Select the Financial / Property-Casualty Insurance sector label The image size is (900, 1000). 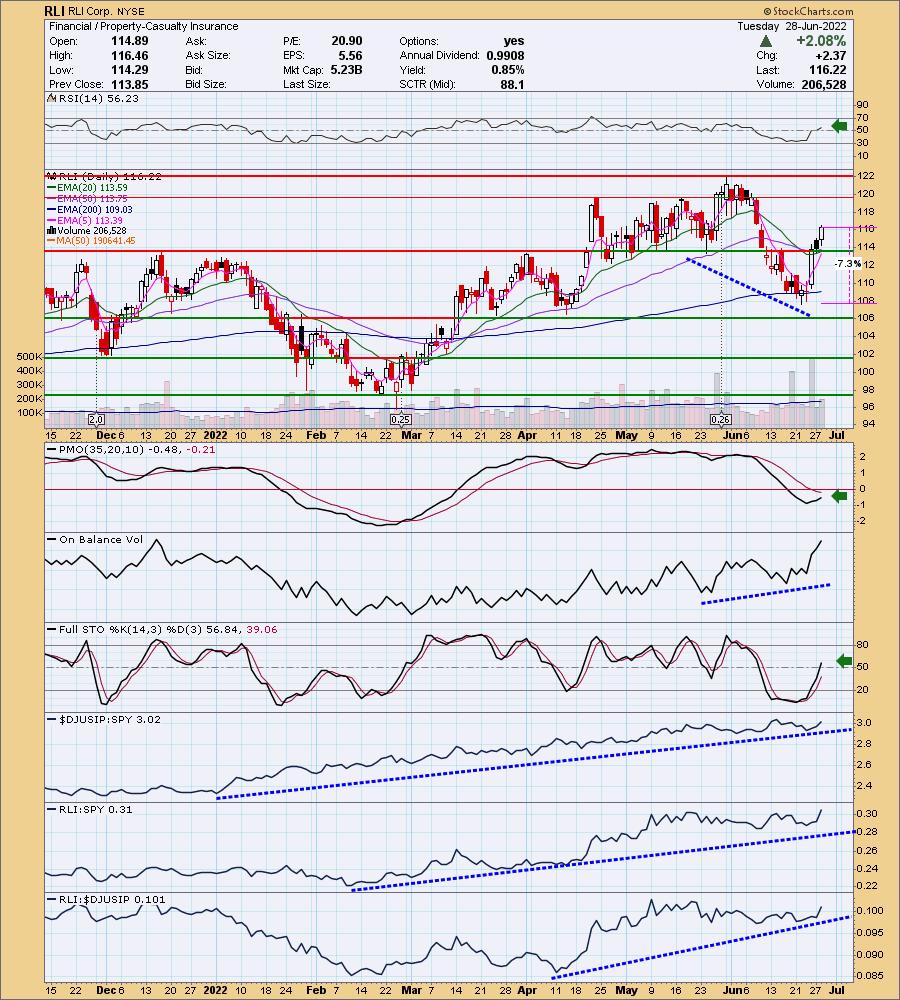coord(144,26)
